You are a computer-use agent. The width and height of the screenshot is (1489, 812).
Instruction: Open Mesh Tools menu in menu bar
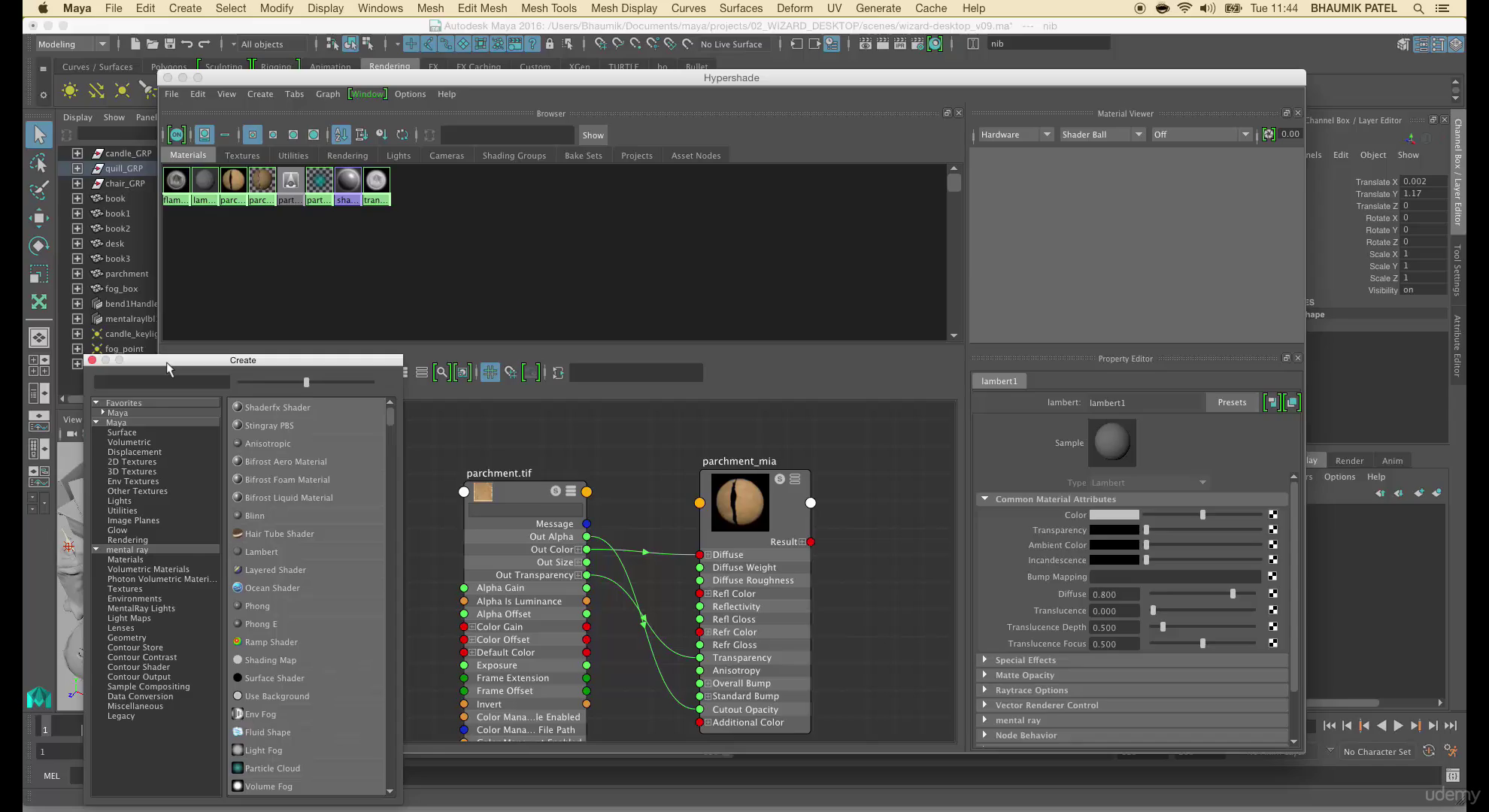549,8
